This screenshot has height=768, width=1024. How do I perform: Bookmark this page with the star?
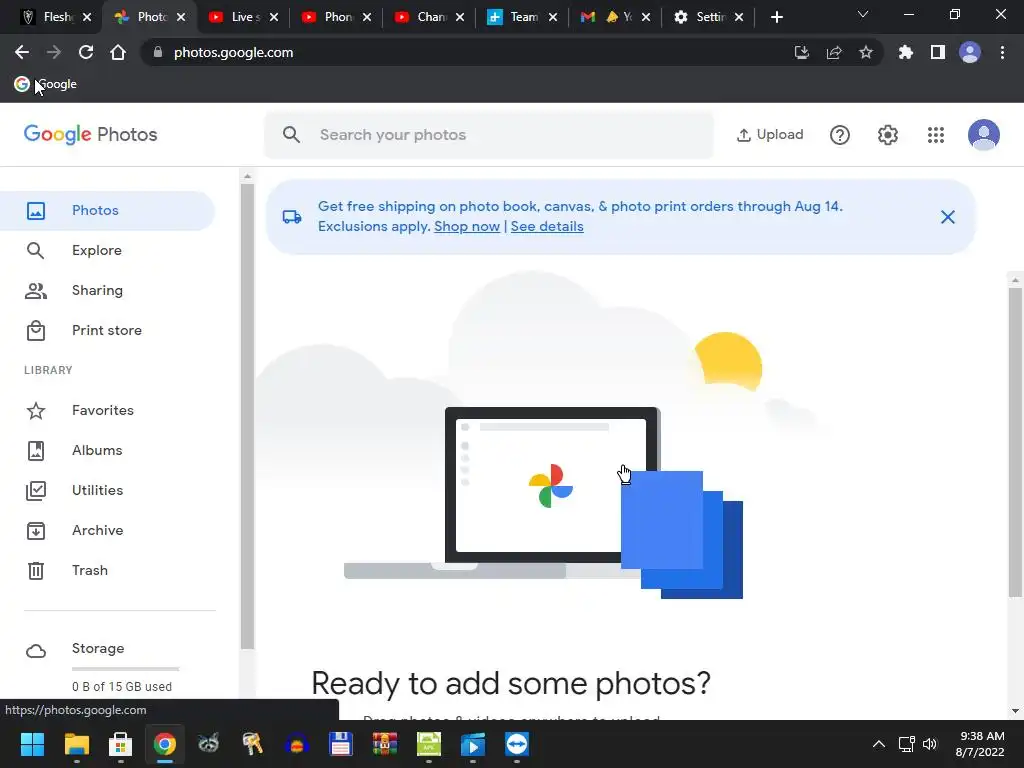coord(866,52)
